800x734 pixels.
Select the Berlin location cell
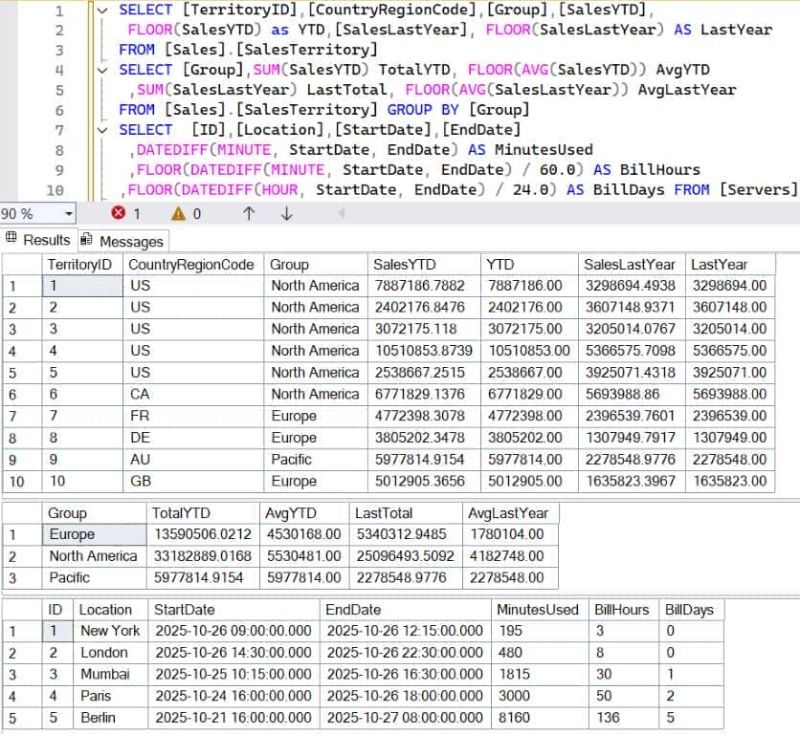[x=111, y=718]
